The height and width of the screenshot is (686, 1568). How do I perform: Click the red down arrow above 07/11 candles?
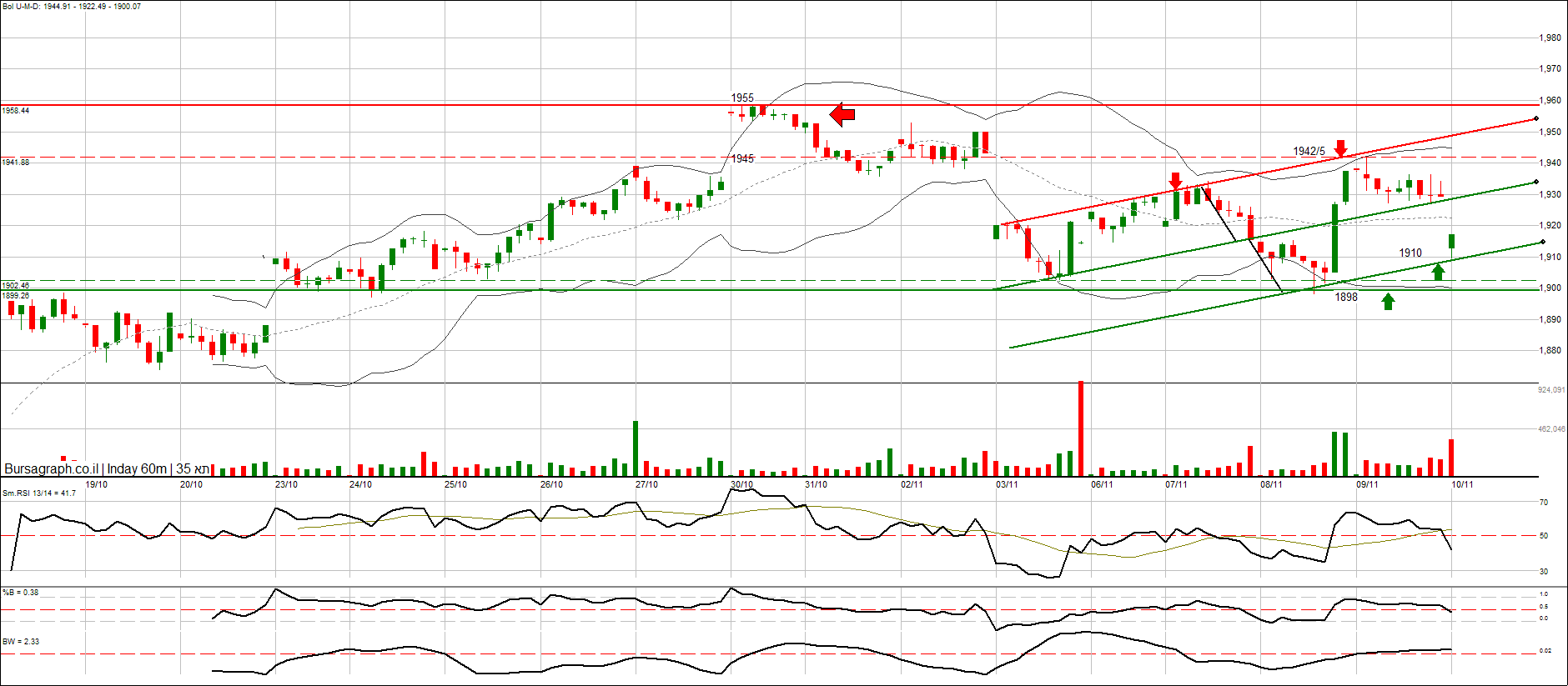click(1175, 180)
